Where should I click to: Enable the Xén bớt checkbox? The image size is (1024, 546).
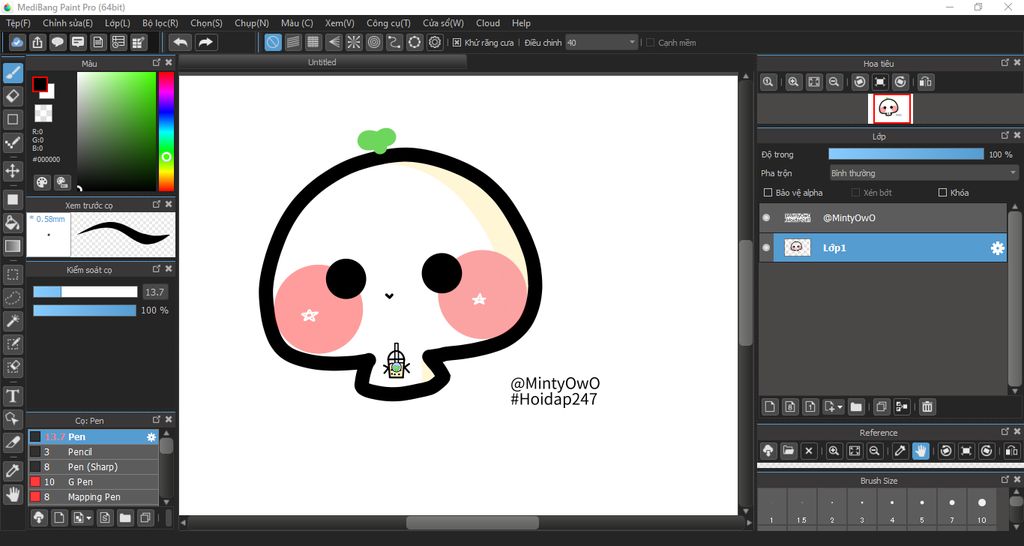point(856,193)
